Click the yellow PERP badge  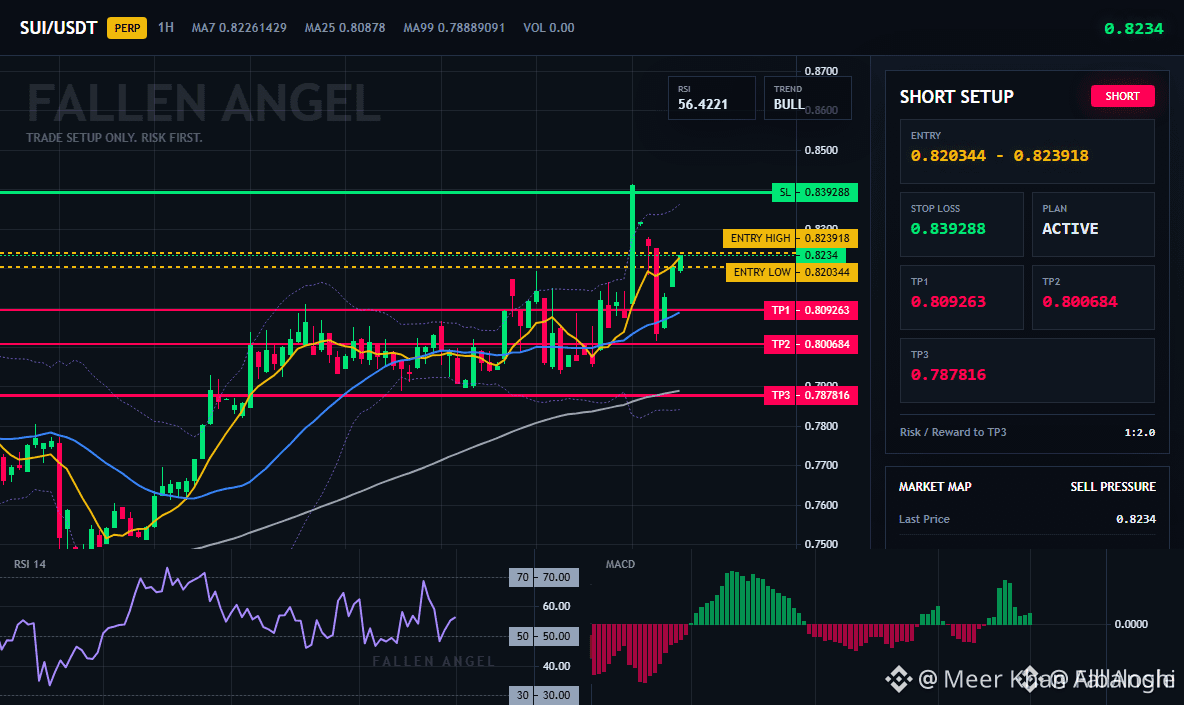point(127,28)
